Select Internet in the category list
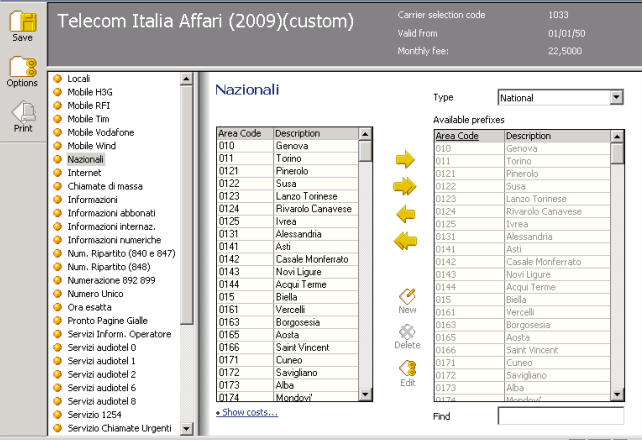 tap(84, 173)
